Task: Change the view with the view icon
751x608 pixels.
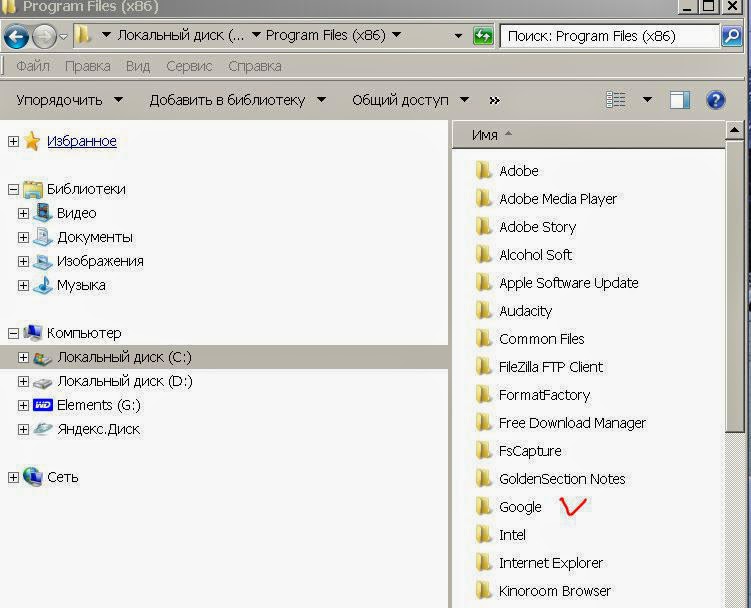Action: (615, 100)
